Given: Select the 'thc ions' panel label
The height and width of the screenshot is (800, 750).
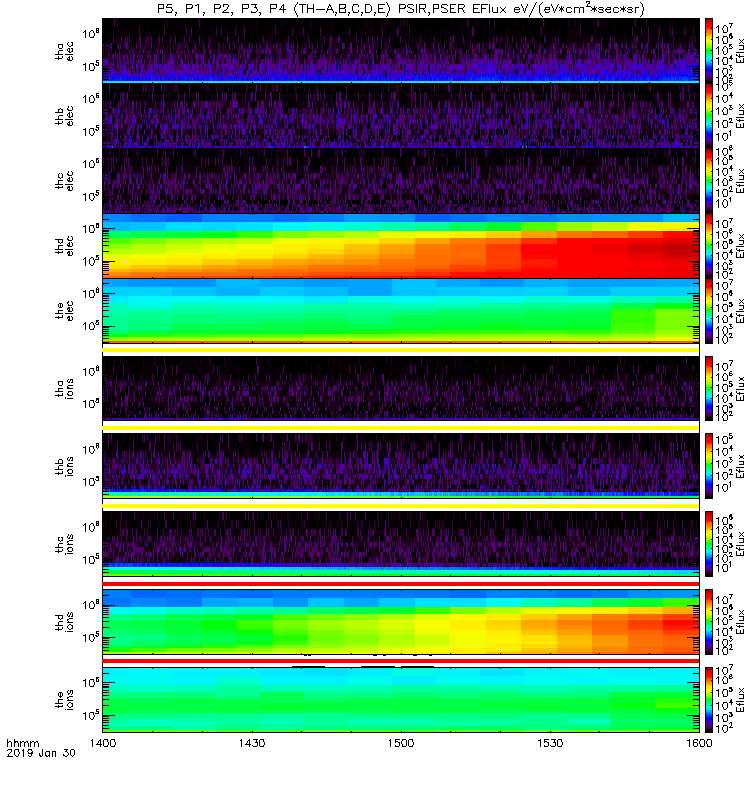Looking at the screenshot, I should [x=64, y=544].
